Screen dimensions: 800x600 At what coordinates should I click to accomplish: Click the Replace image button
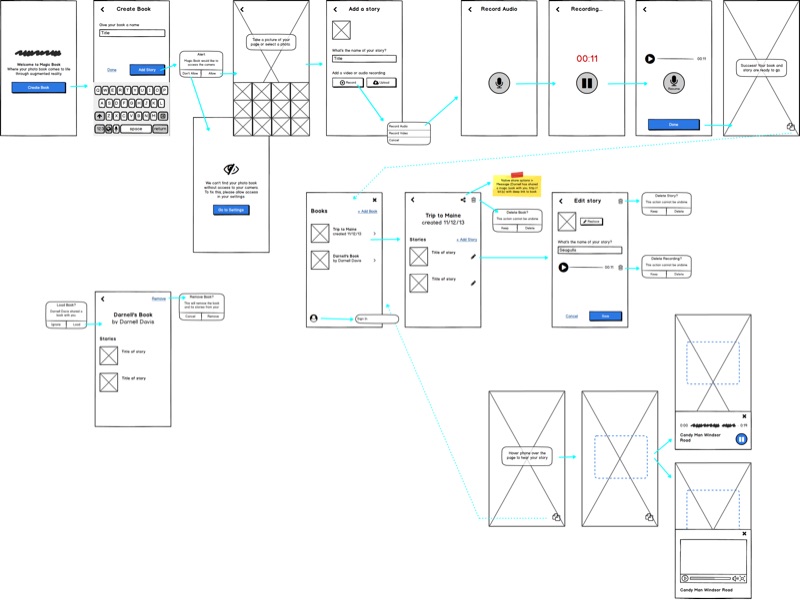click(x=591, y=221)
